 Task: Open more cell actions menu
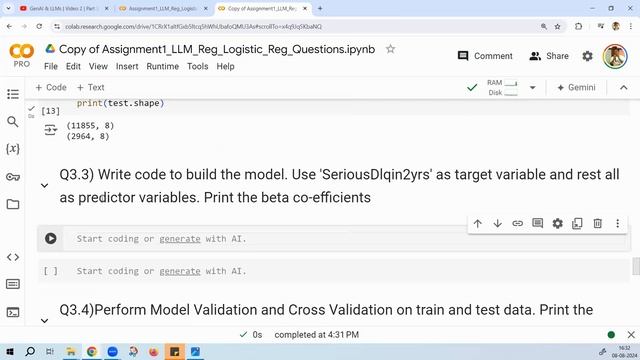618,223
